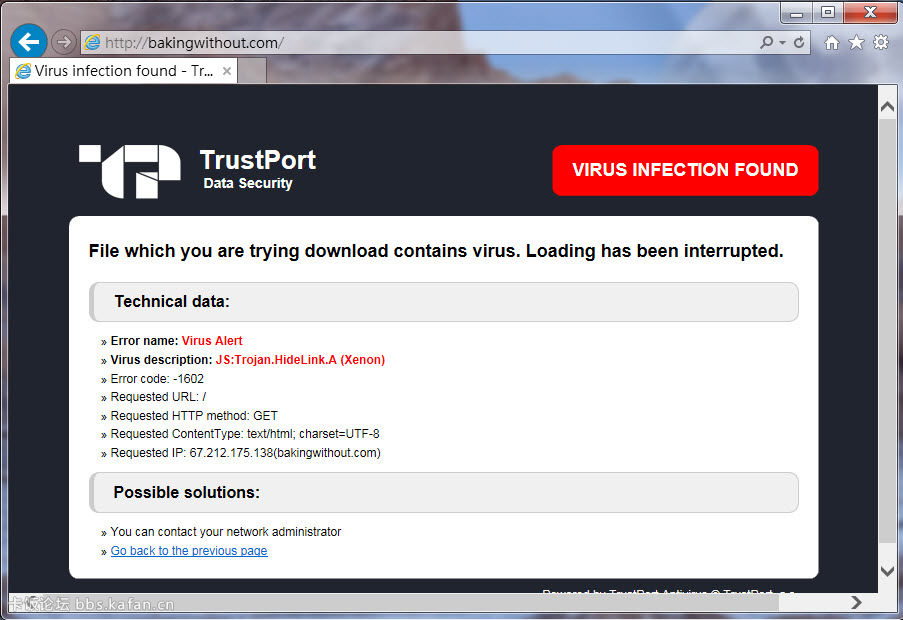Click the Internet Explorer icon in address bar

tap(92, 43)
